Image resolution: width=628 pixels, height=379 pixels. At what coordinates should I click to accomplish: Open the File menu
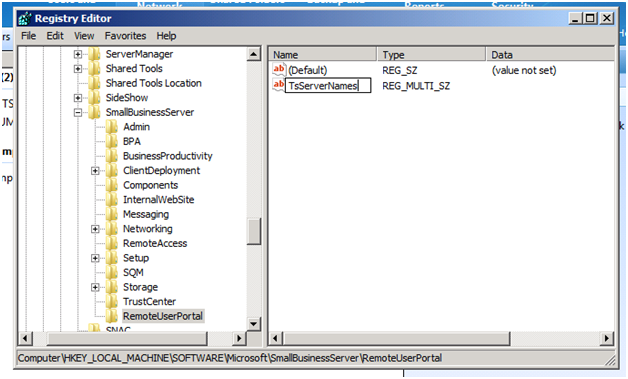28,36
